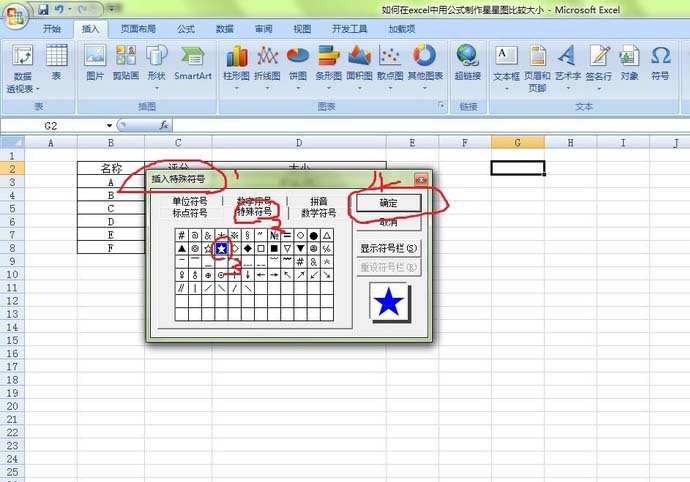Pick the section sign § symbol
Screen dimensions: 690x482
click(247, 235)
